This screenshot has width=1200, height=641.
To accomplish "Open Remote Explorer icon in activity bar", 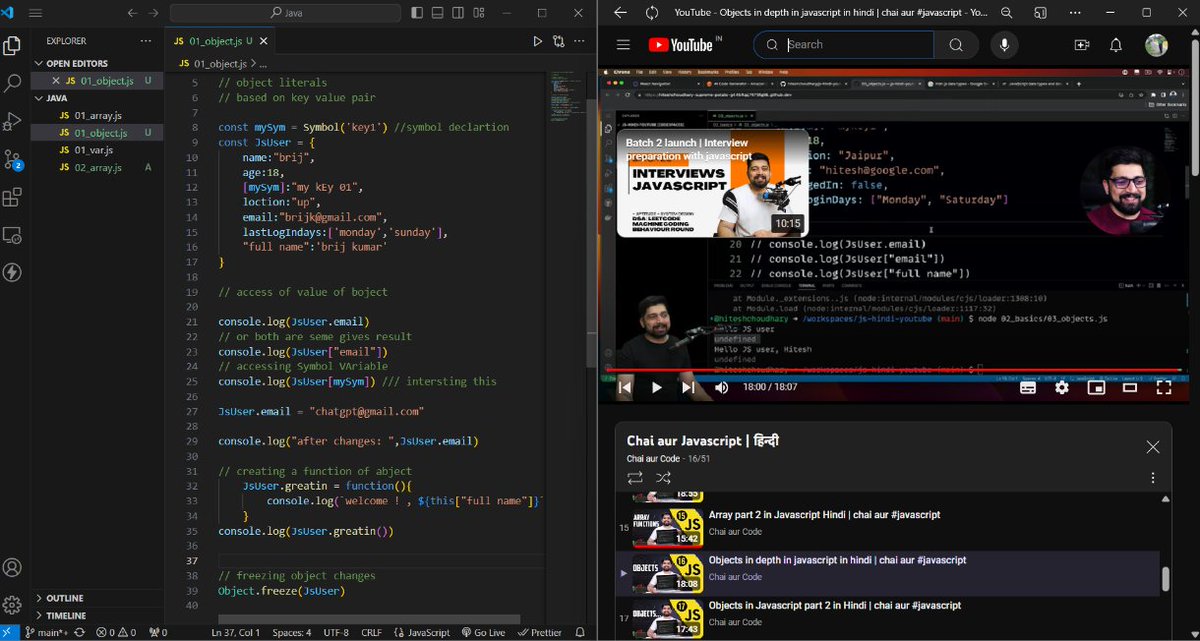I will (13, 235).
